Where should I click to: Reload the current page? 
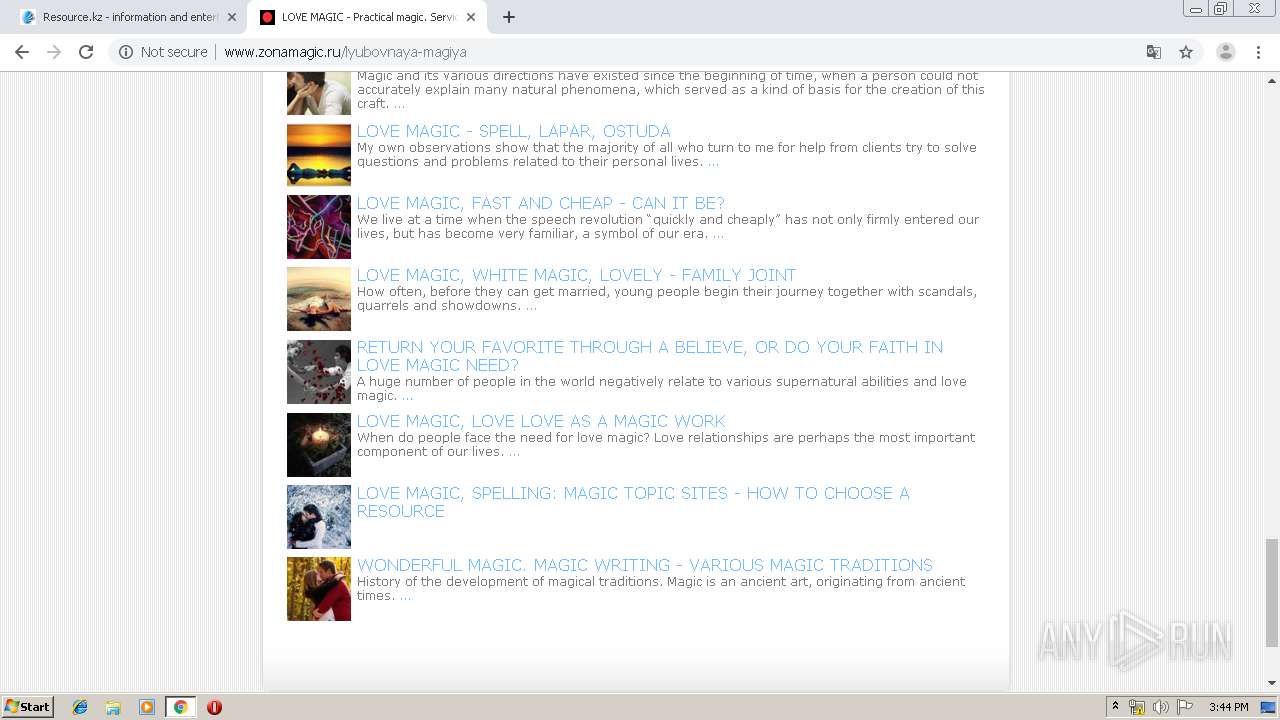click(86, 52)
